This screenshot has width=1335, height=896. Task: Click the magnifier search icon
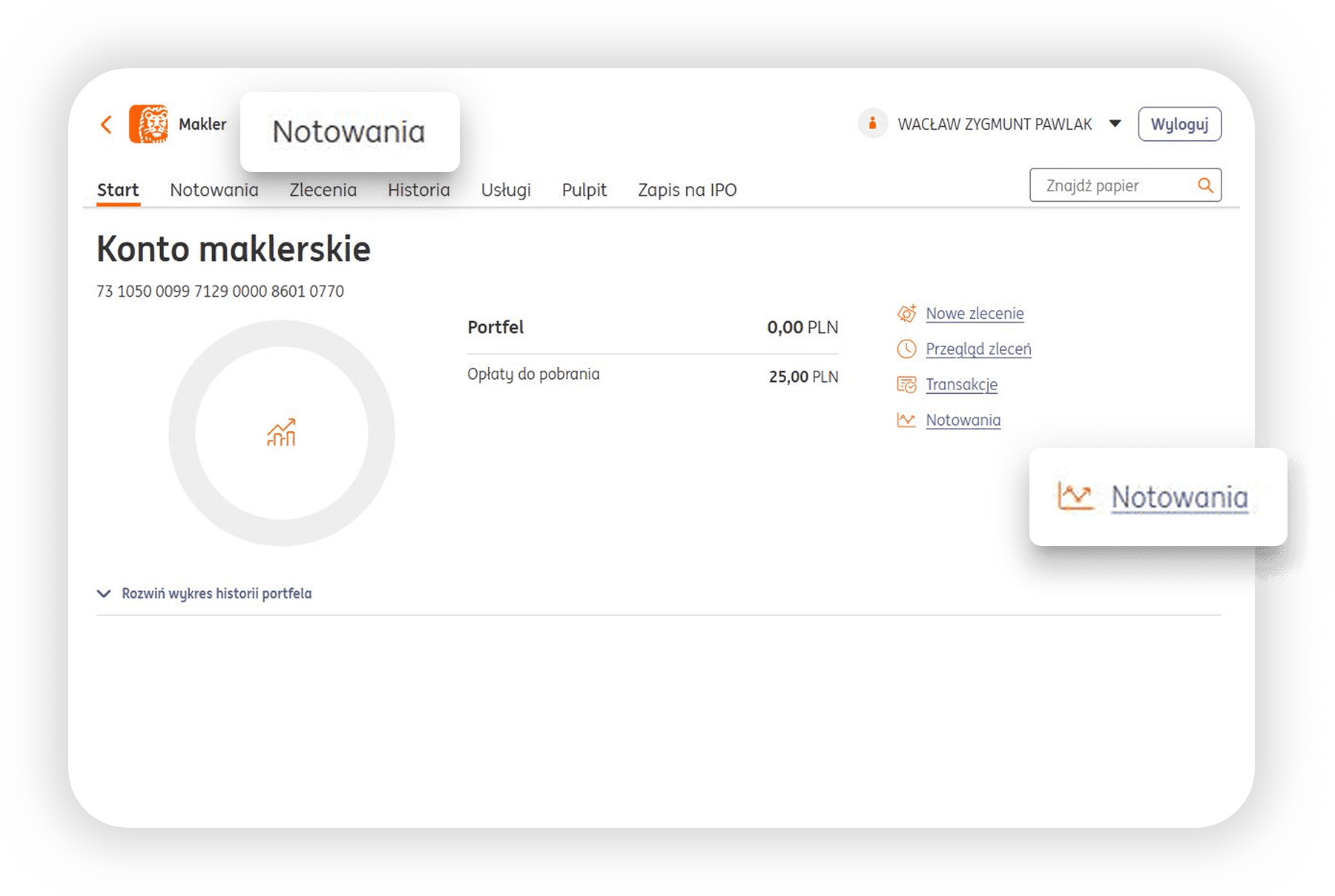(1205, 185)
